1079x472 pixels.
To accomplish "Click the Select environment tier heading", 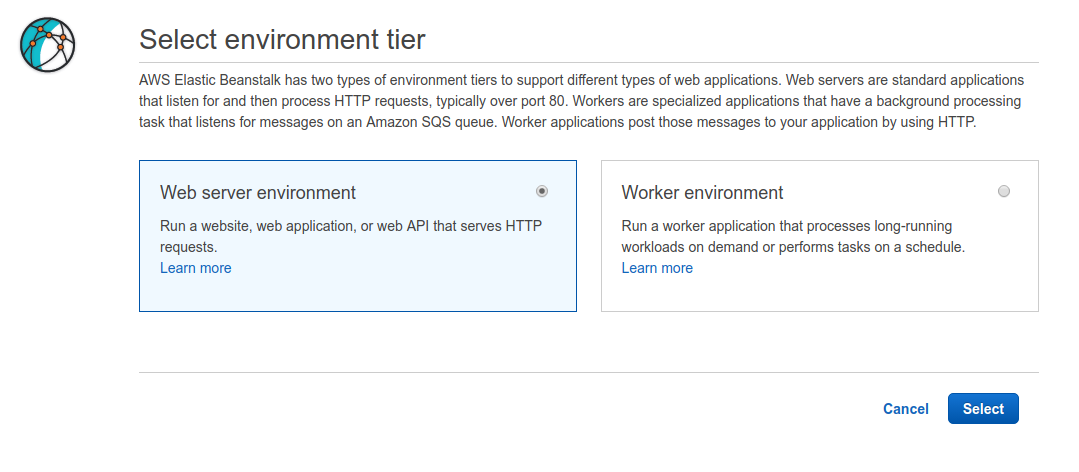I will point(282,40).
